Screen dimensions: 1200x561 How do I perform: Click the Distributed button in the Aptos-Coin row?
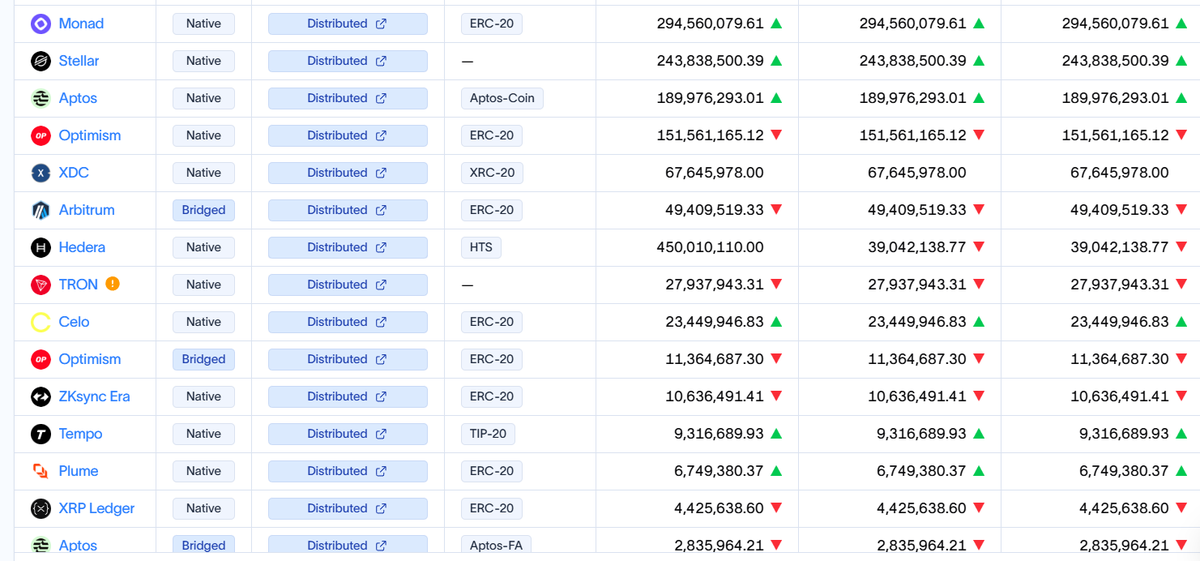click(x=348, y=98)
